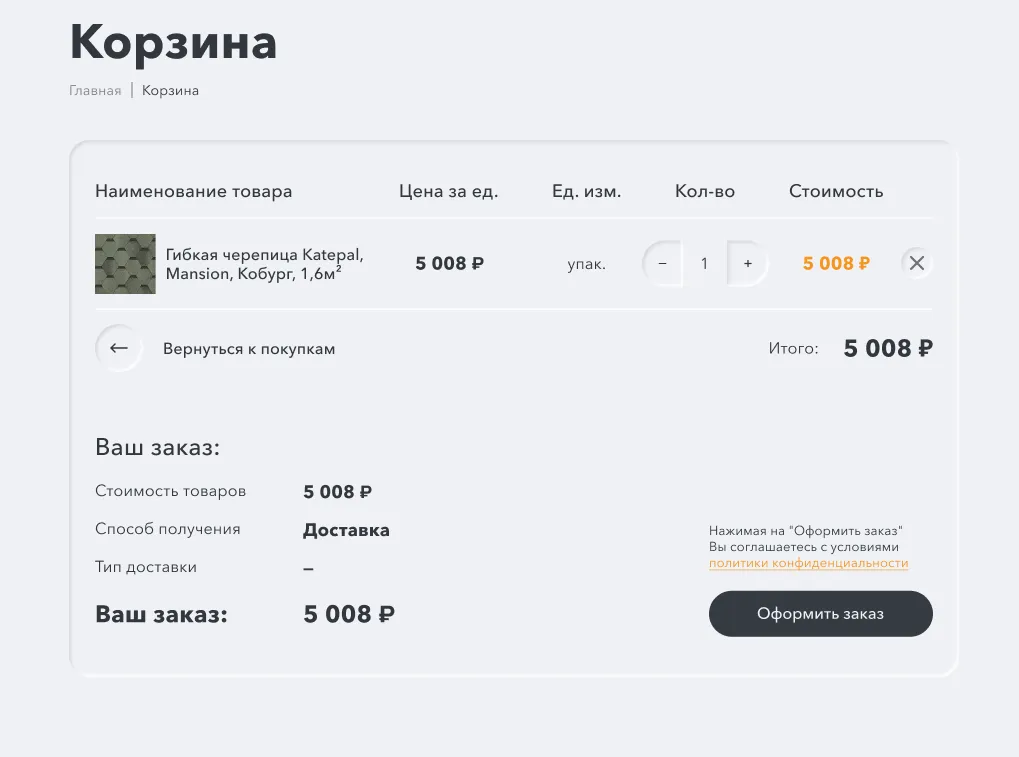Click the back arrow circle icon

118,348
